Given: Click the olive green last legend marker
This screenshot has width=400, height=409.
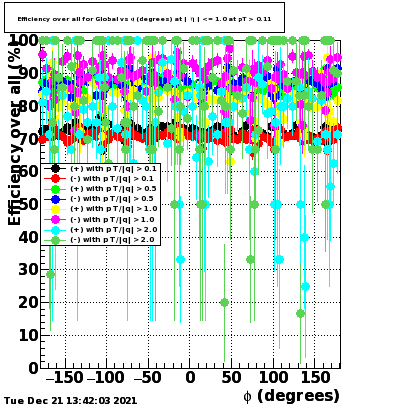Looking at the screenshot, I should [56, 240].
